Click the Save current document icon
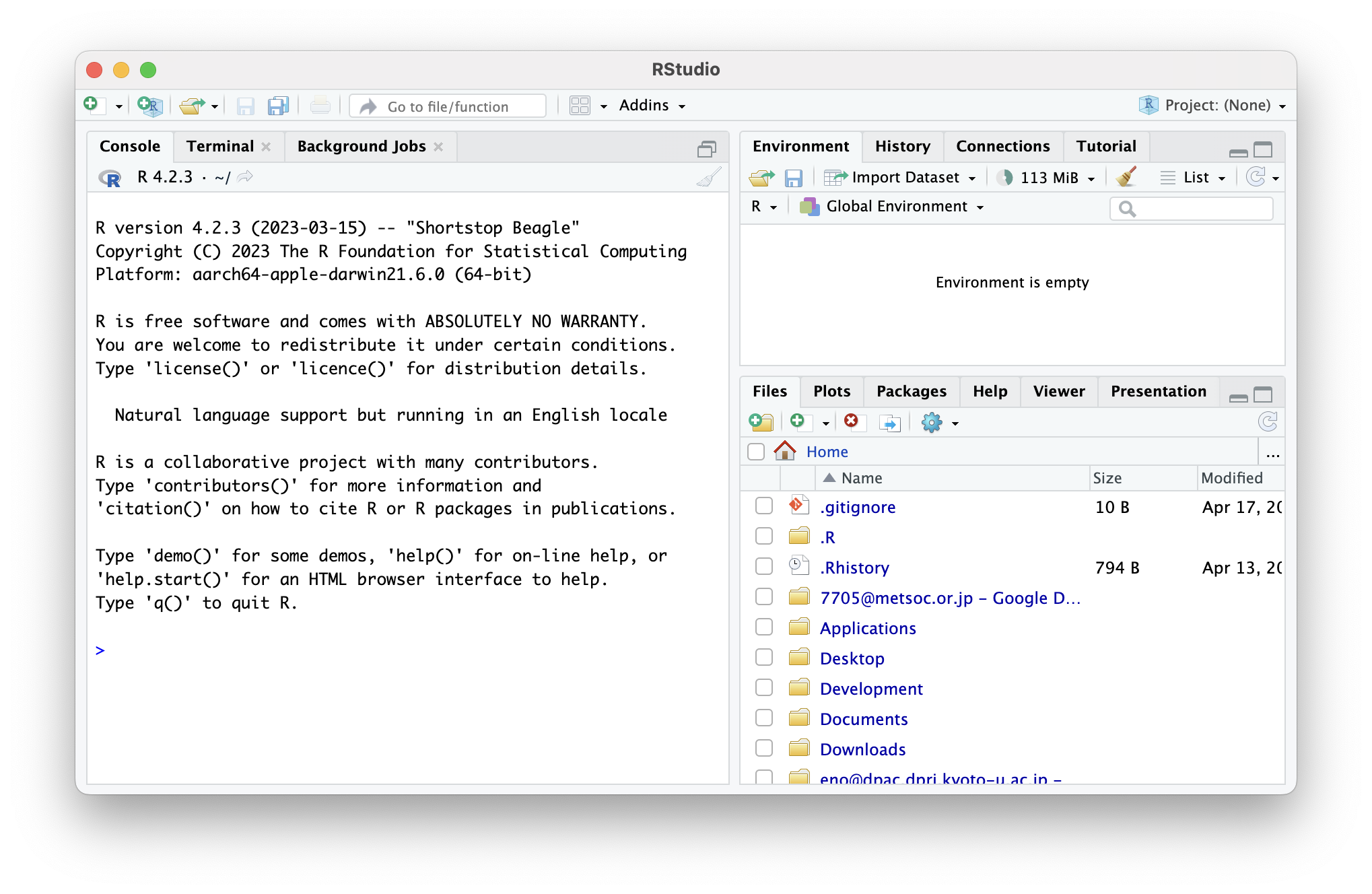1372x894 pixels. [x=245, y=106]
